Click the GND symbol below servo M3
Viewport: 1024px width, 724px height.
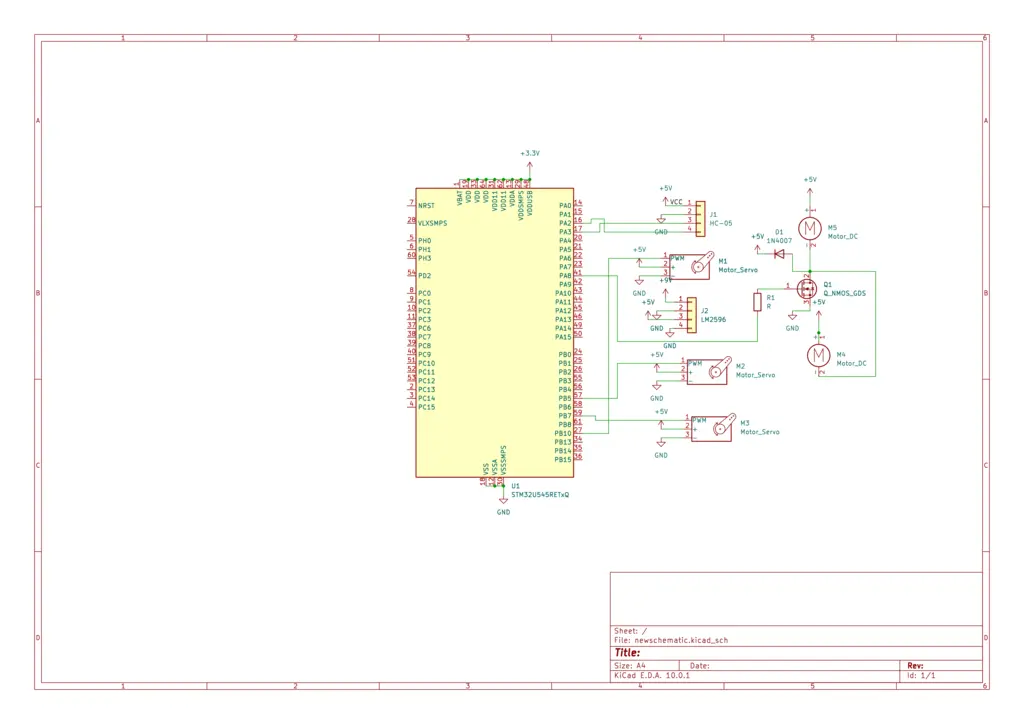pos(661,443)
